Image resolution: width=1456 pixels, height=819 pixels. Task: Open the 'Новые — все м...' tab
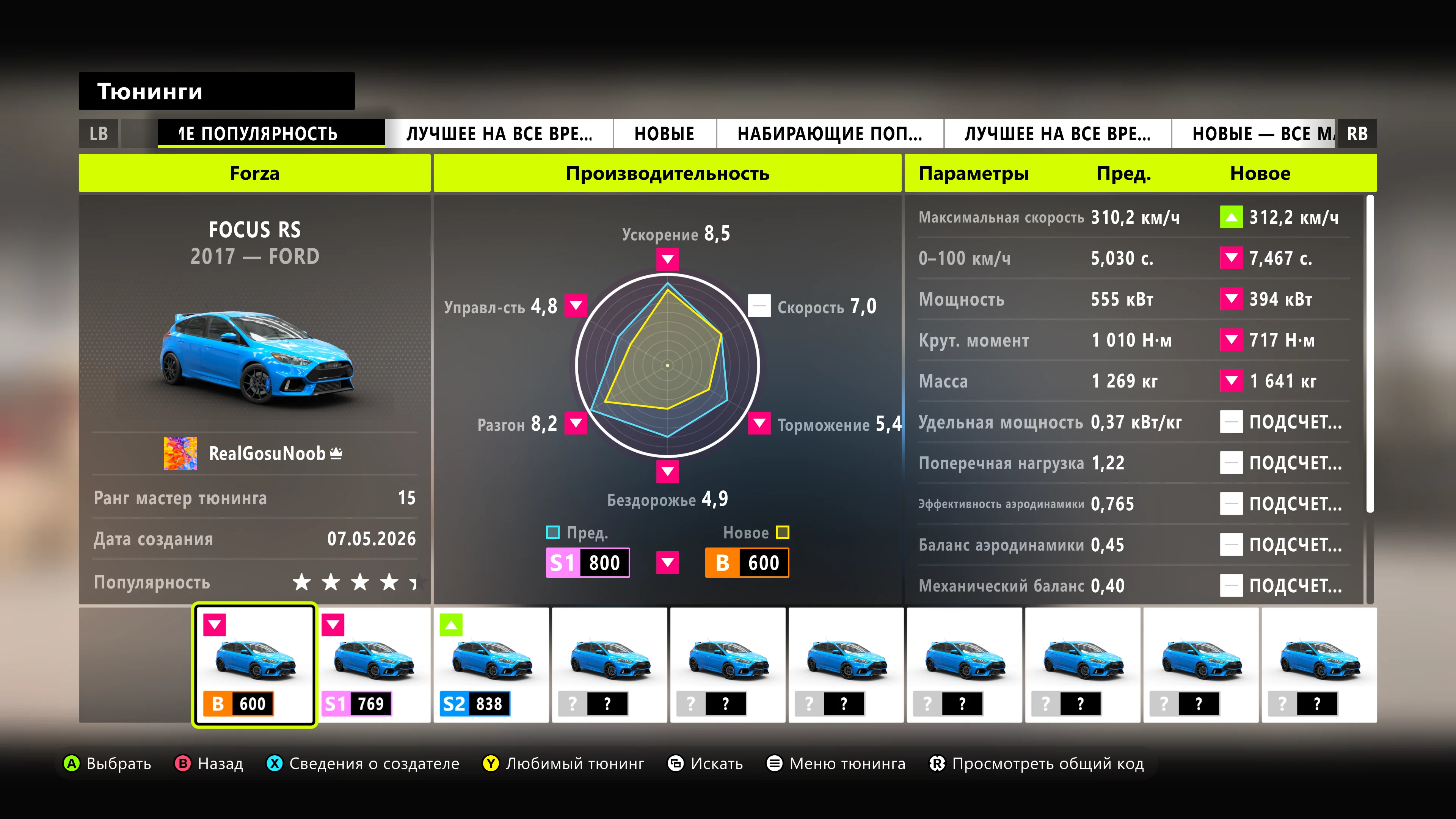[x=1254, y=133]
